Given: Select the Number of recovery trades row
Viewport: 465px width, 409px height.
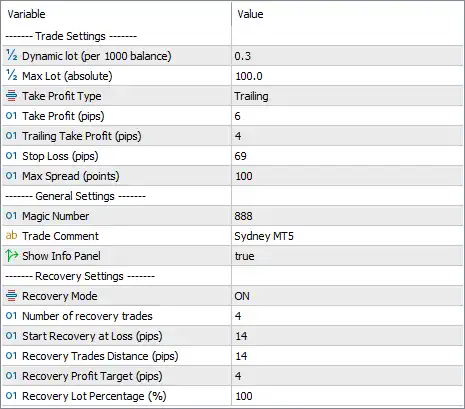Looking at the screenshot, I should 232,316.
